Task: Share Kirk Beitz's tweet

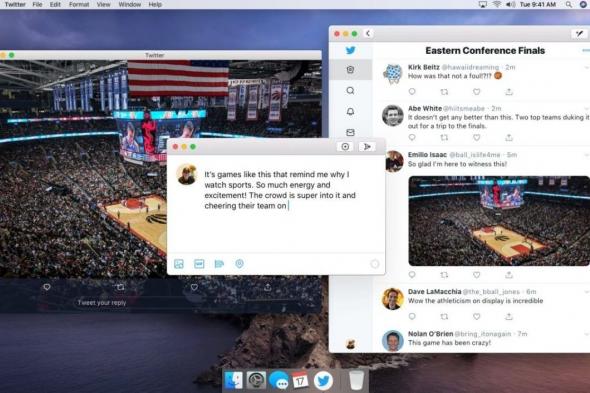Action: point(509,91)
